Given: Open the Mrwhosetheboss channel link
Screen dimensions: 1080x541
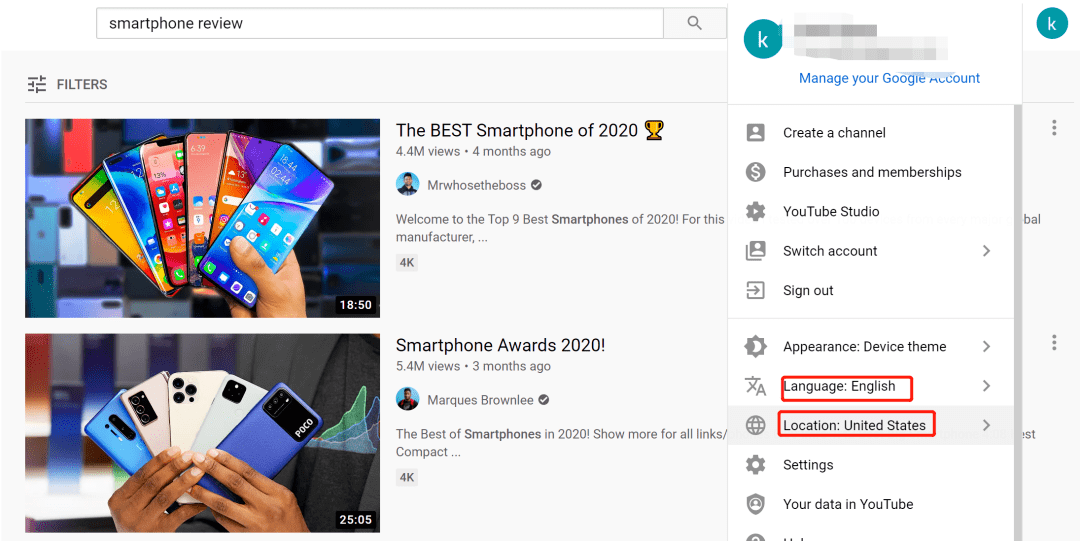Looking at the screenshot, I should tap(476, 185).
